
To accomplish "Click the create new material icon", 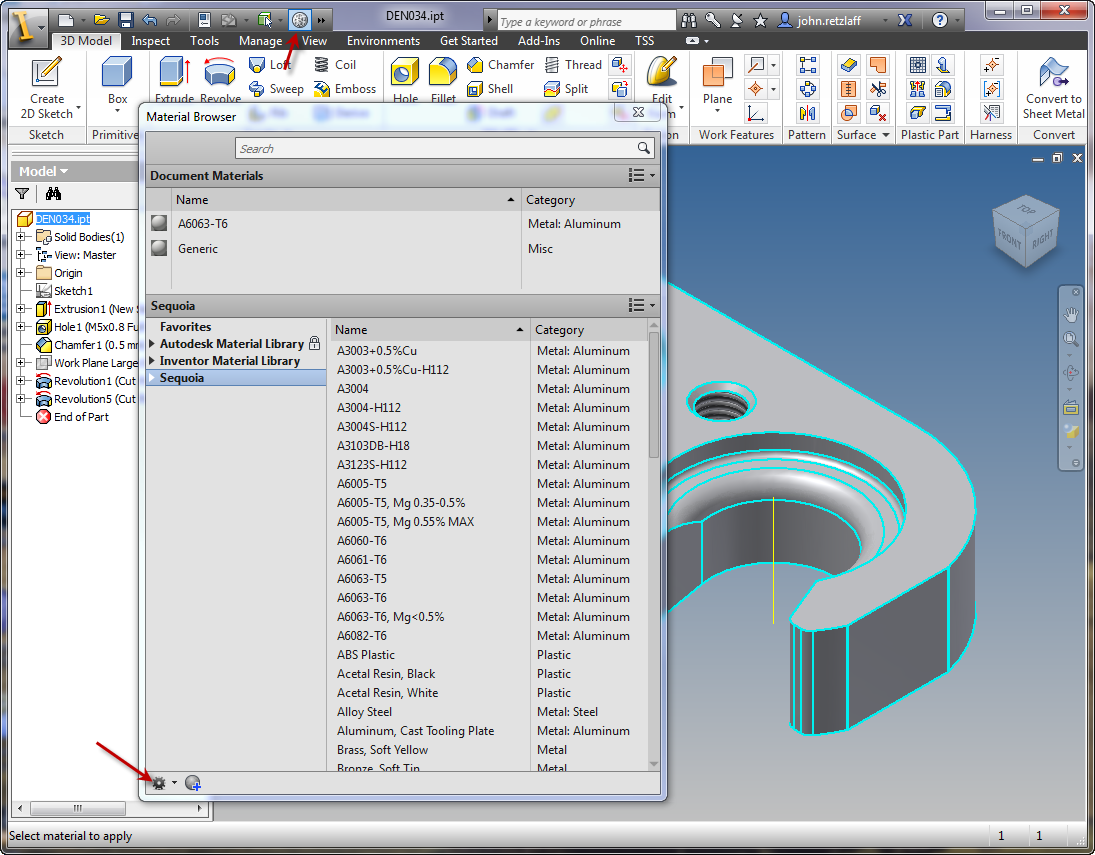I will click(x=193, y=783).
